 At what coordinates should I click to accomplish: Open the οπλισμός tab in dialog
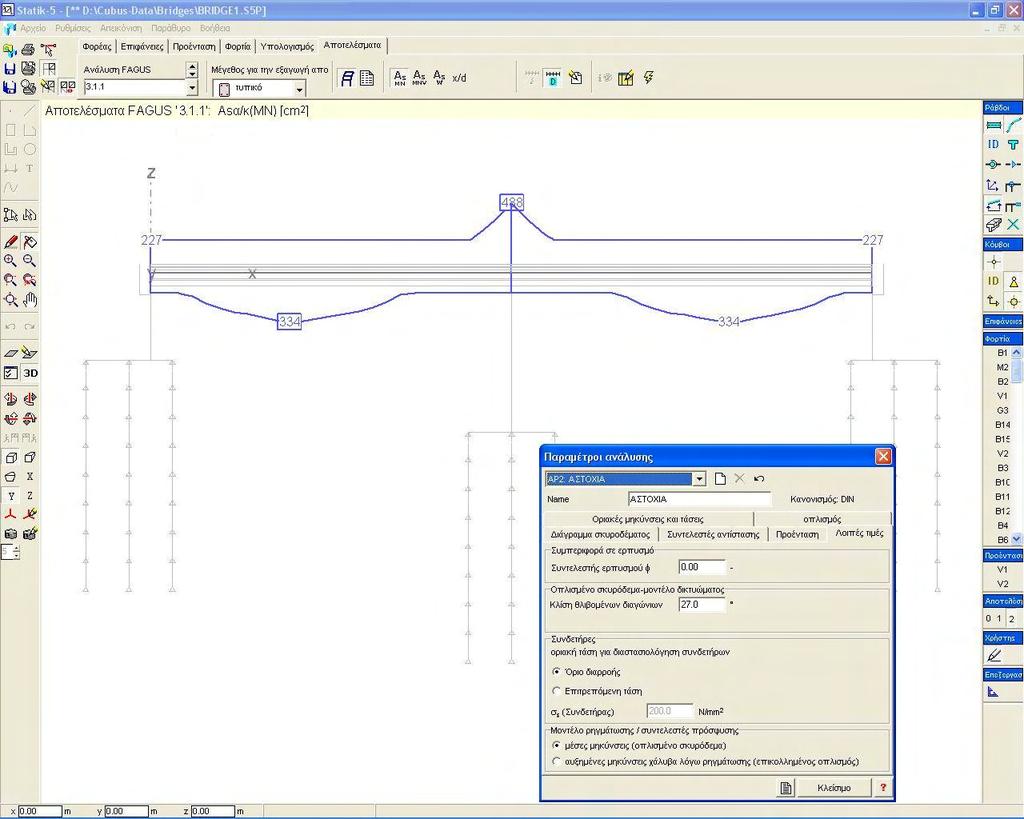(x=822, y=519)
